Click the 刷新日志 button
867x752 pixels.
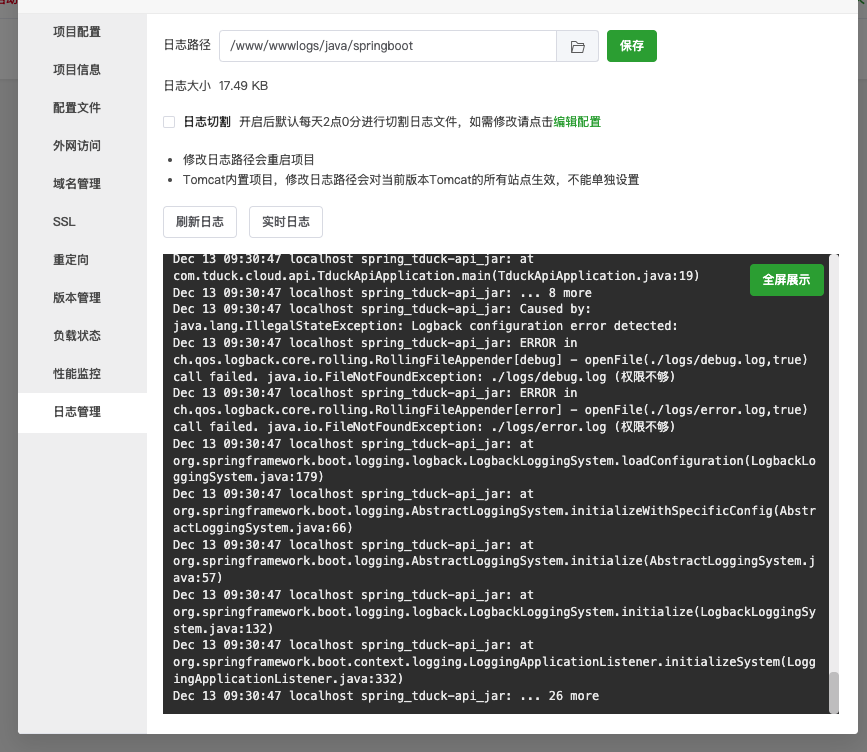point(200,222)
